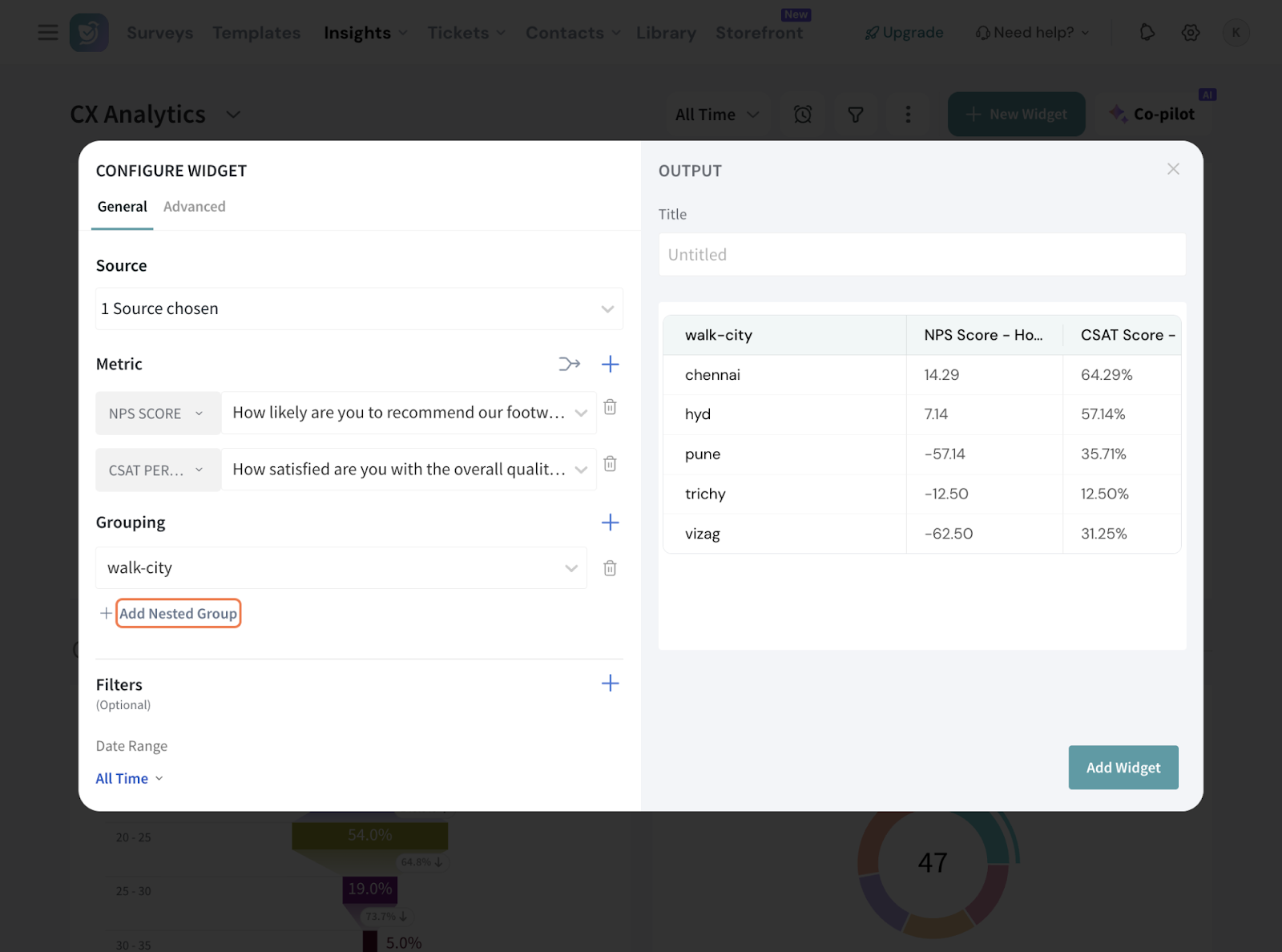Add a new metric with plus icon
1282x952 pixels.
[x=610, y=365]
